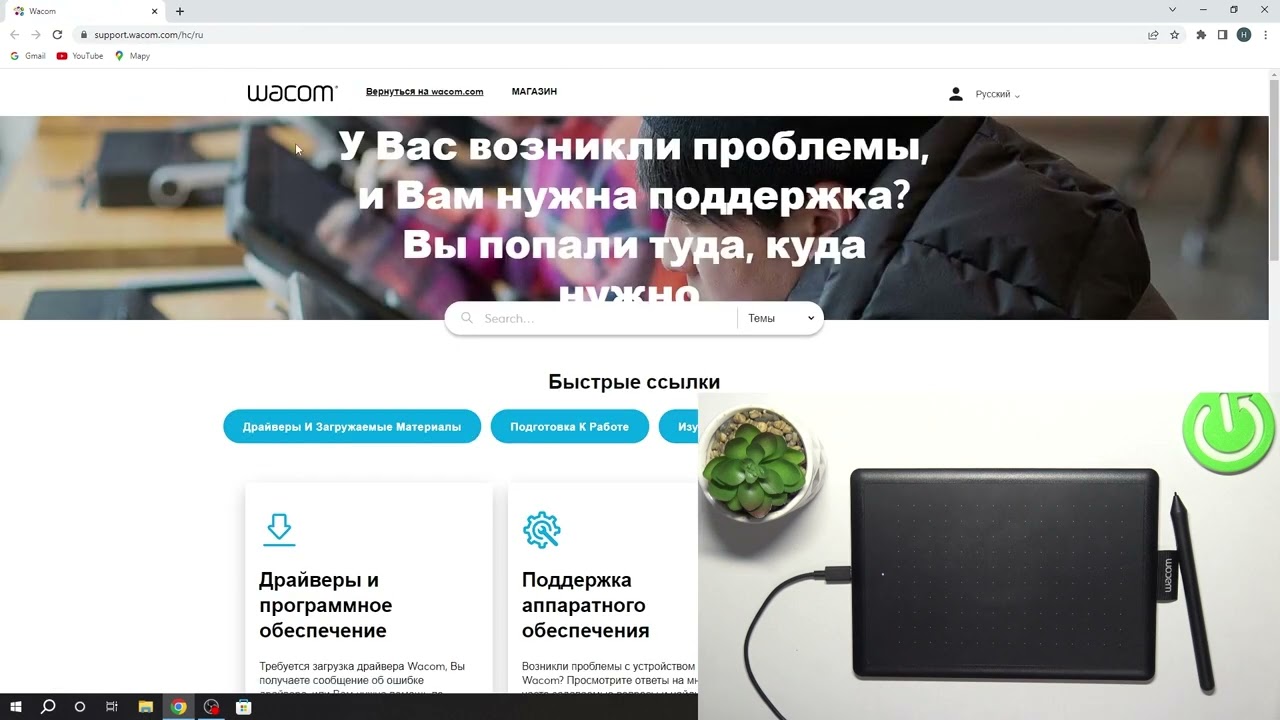Click into the Search input field
Viewport: 1280px width, 720px height.
[x=606, y=318]
